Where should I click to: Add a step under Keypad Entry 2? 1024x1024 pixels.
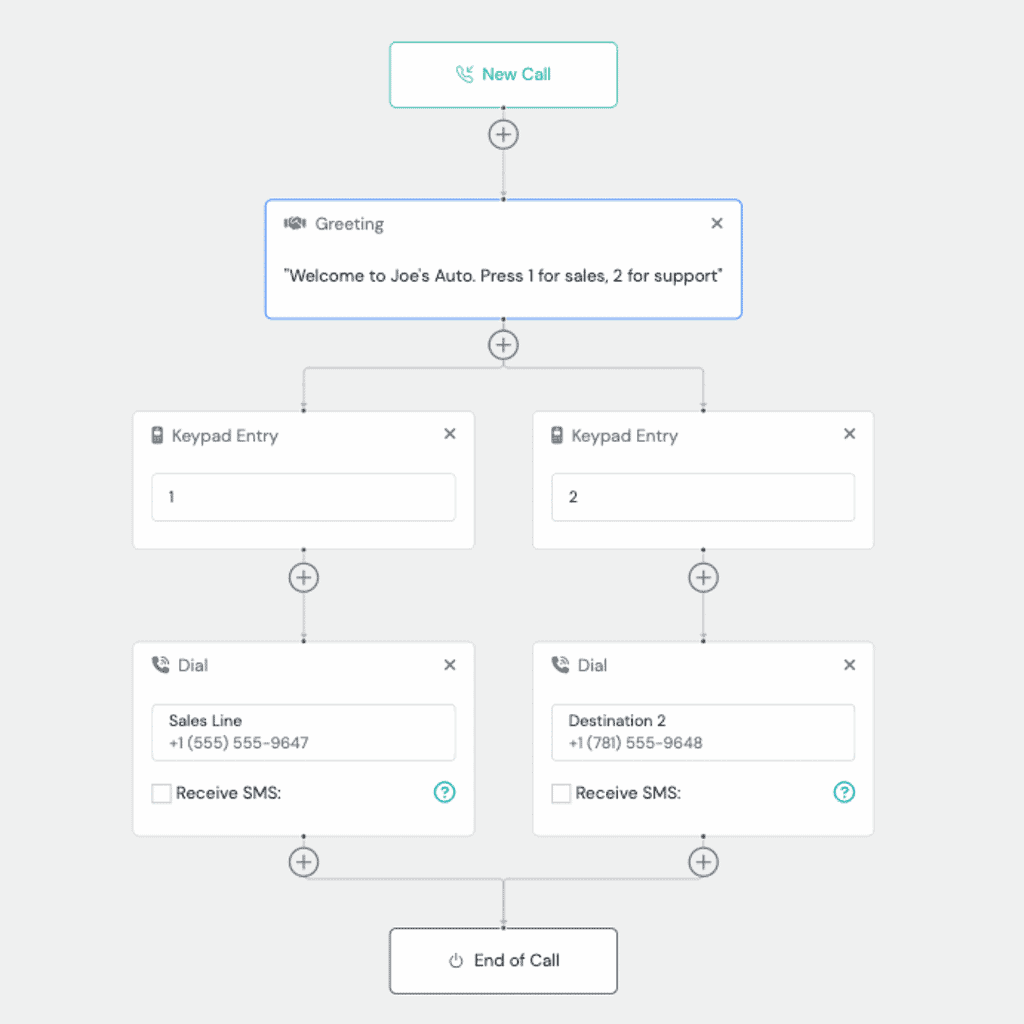pyautogui.click(x=703, y=577)
